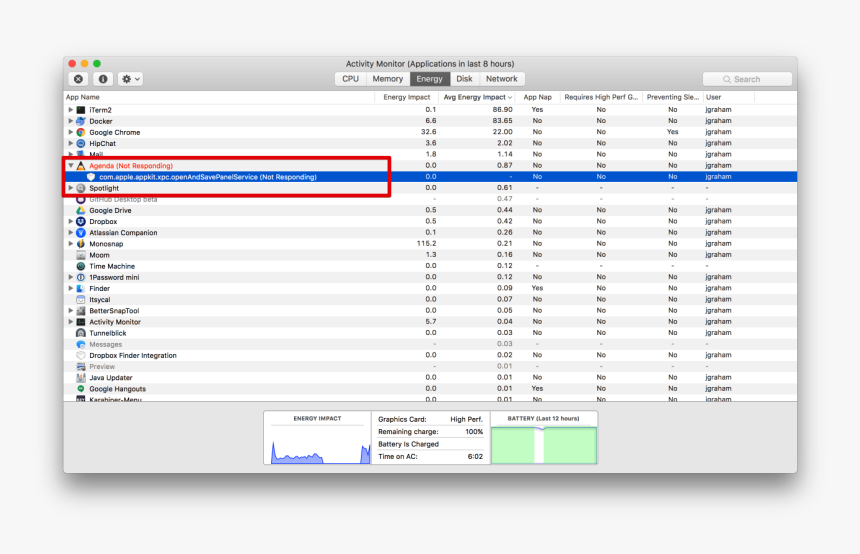
Task: Click the Preview icon
Action: 81,366
